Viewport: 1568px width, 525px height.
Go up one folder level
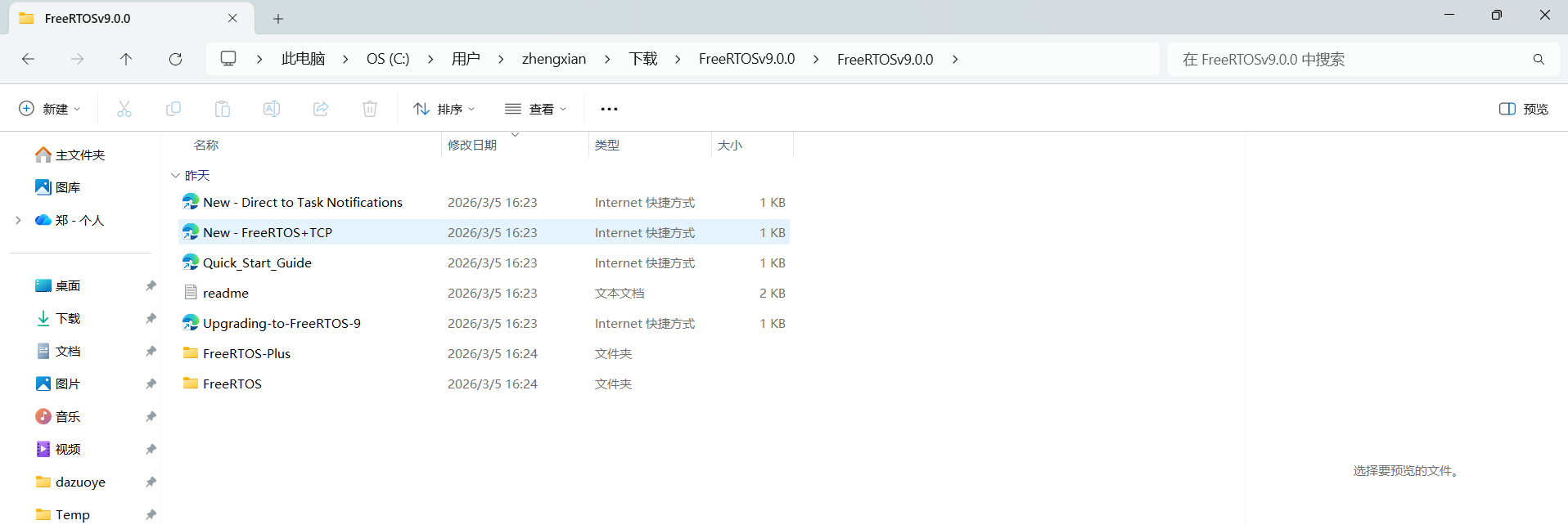point(126,59)
